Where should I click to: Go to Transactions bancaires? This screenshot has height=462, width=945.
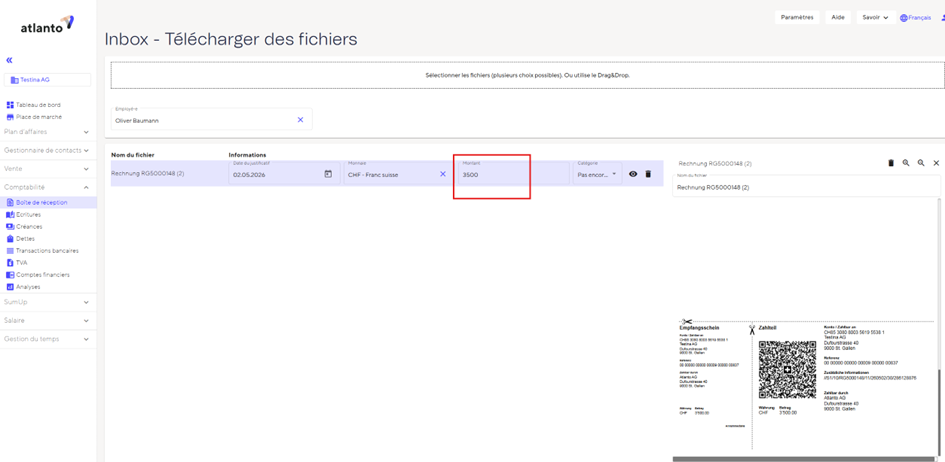click(42, 251)
